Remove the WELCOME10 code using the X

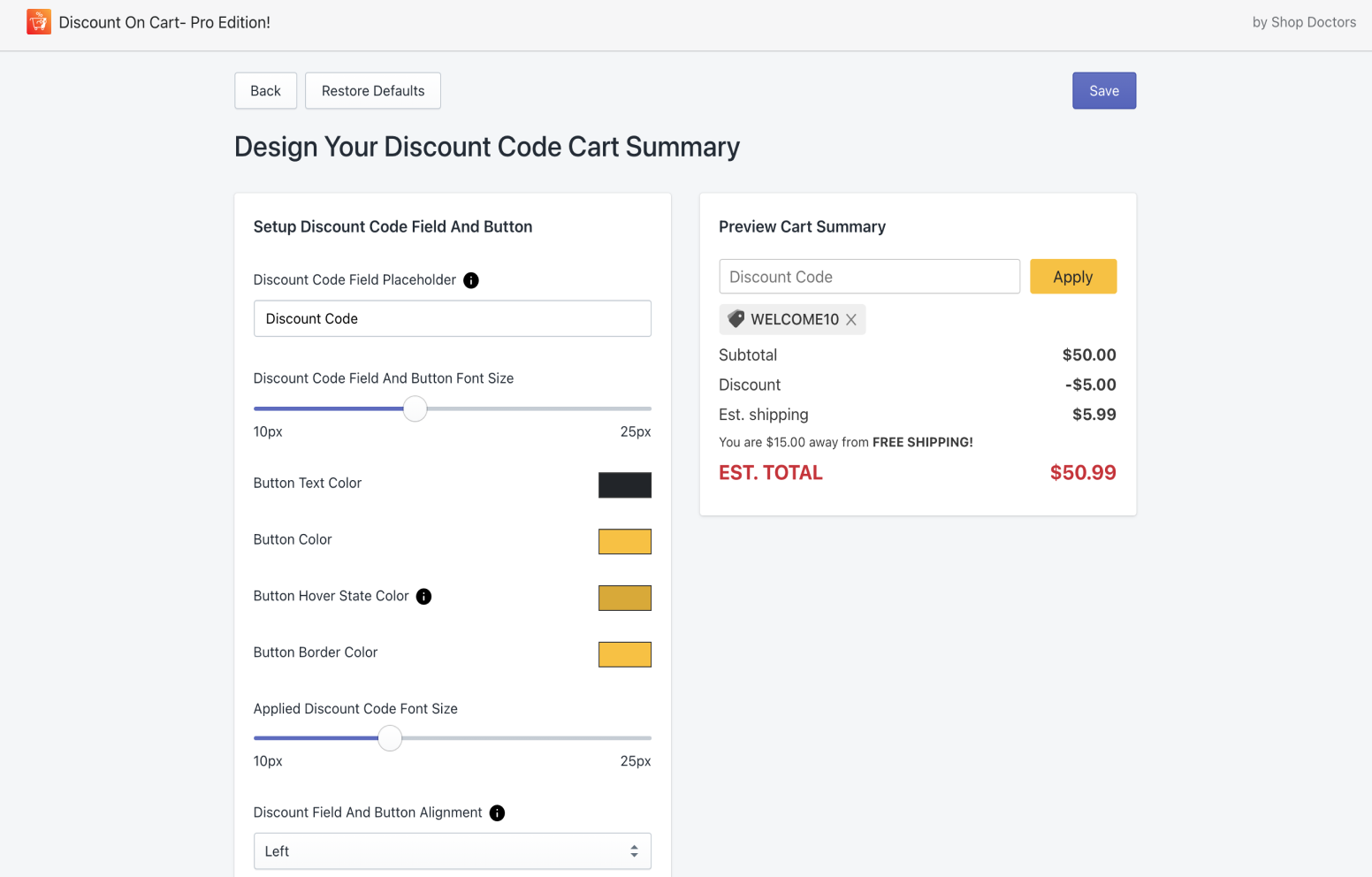(x=851, y=320)
